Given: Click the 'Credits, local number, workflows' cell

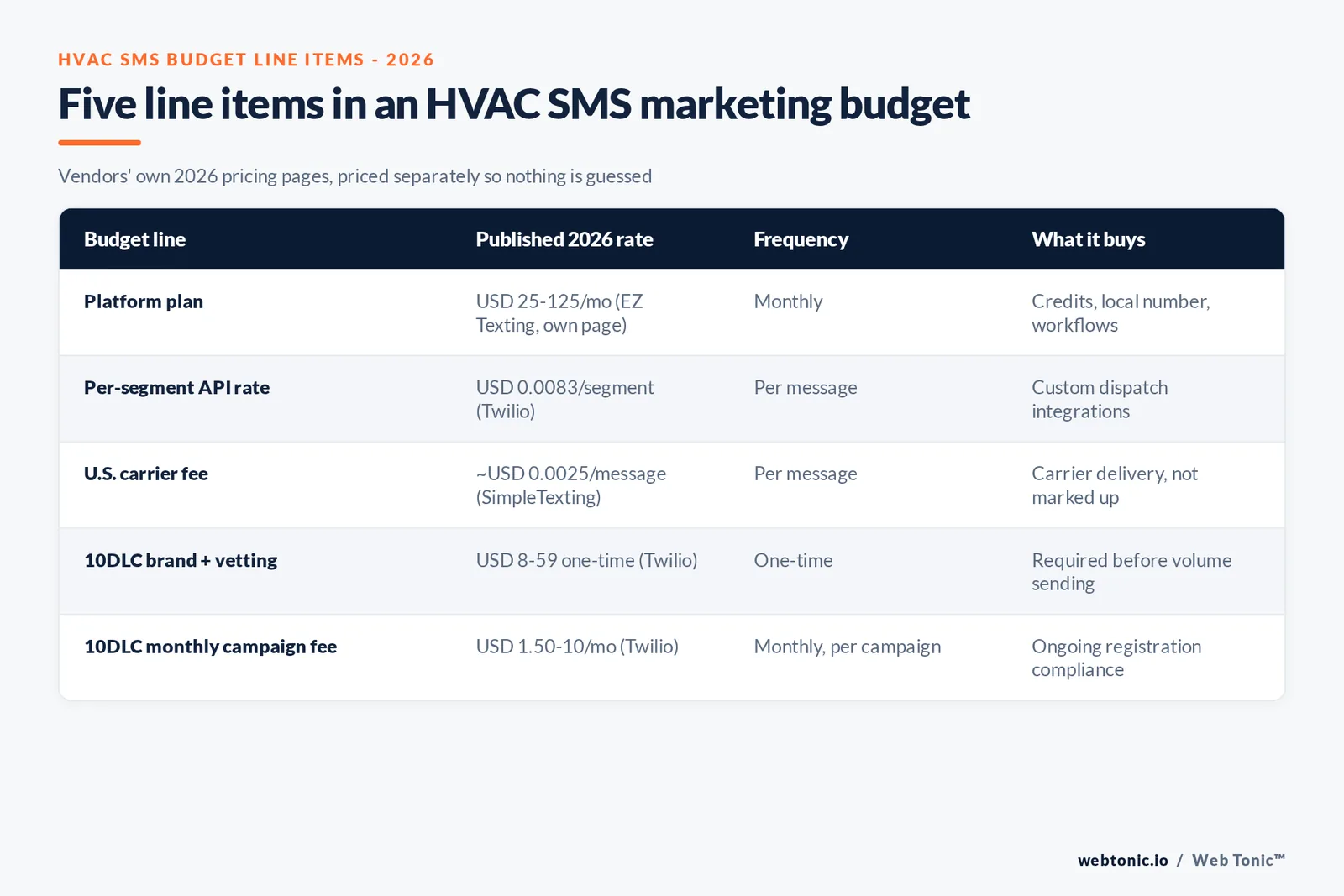Looking at the screenshot, I should (1121, 313).
